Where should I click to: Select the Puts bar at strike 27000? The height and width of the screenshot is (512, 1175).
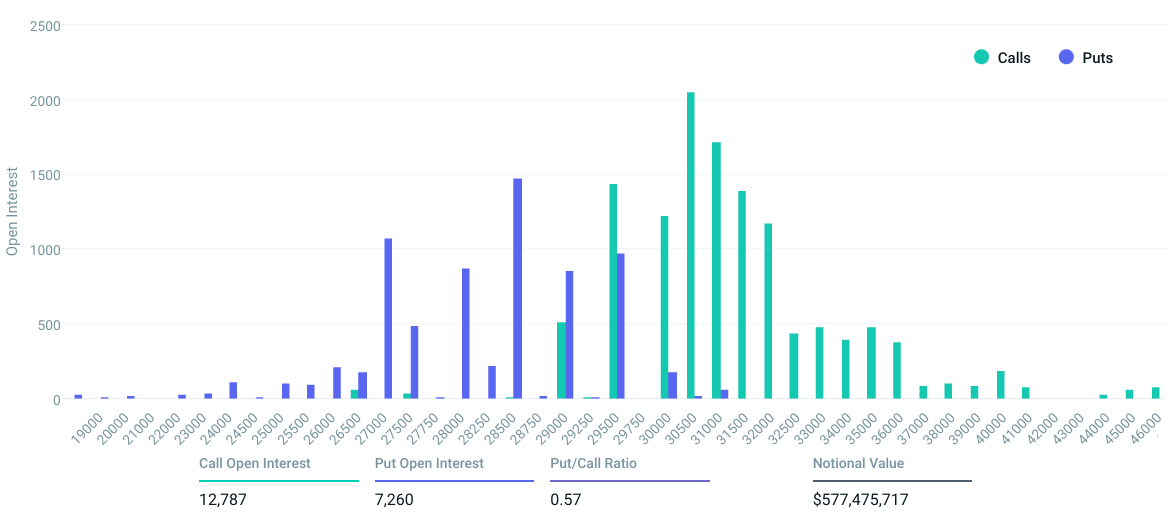click(x=388, y=318)
